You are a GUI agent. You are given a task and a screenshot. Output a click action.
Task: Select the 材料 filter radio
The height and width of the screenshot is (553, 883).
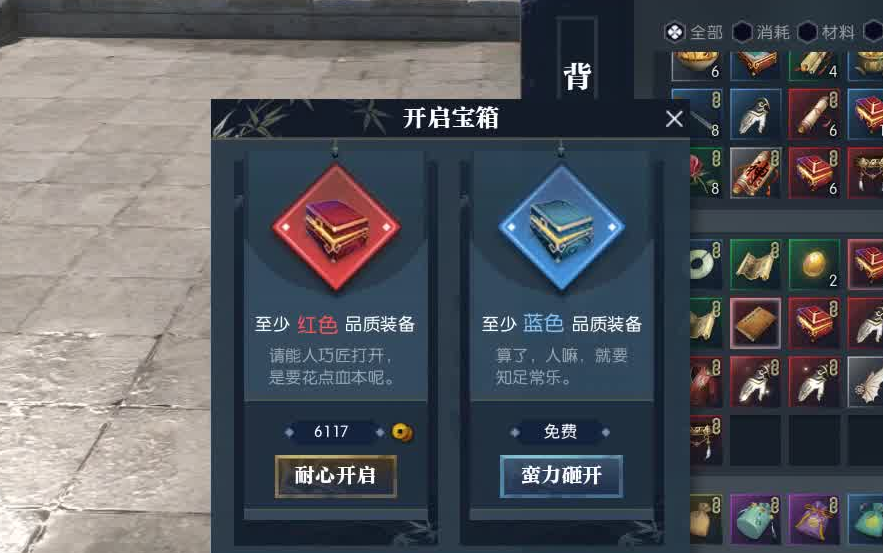(827, 32)
